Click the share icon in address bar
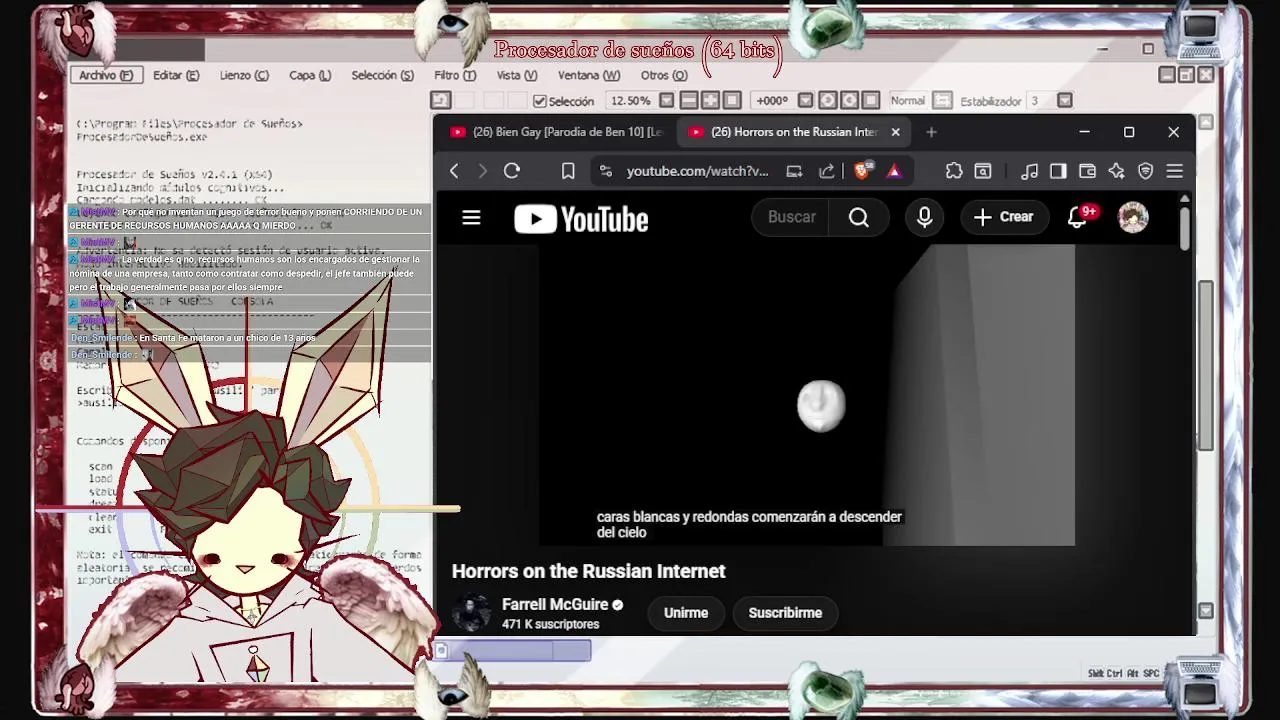 827,171
